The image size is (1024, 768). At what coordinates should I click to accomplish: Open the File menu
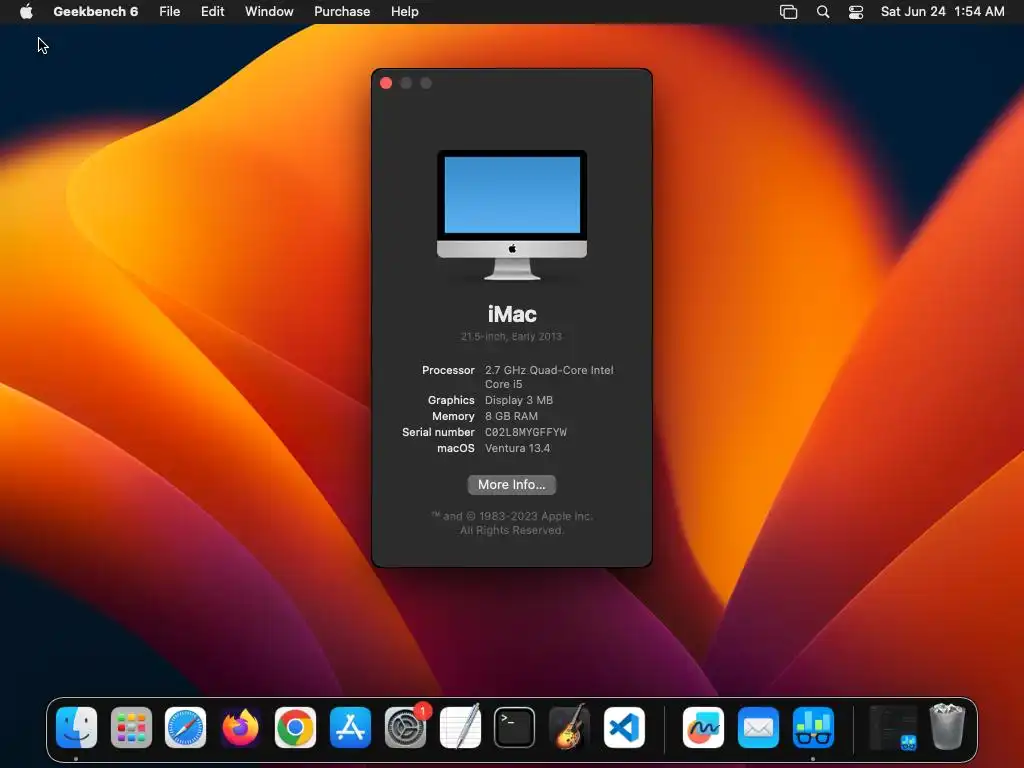point(170,11)
